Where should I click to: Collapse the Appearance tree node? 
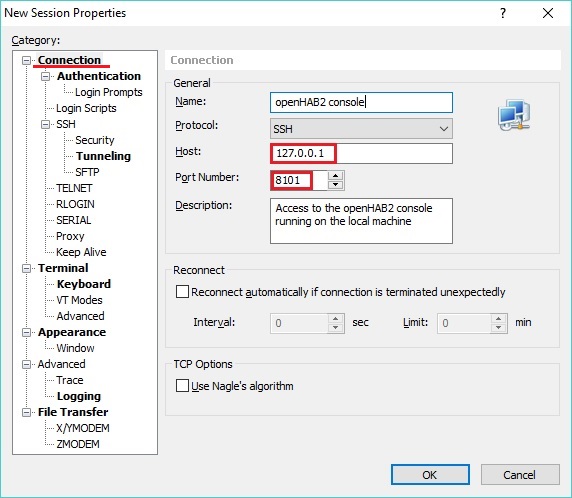coord(26,332)
